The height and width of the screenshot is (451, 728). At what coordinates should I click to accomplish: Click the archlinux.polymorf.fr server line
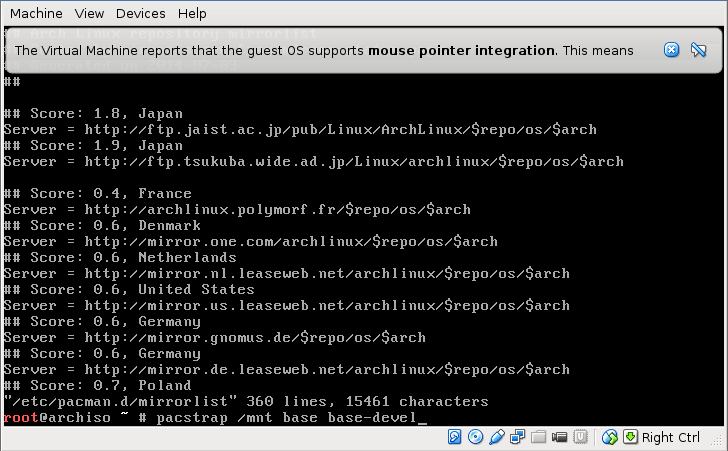(237, 209)
